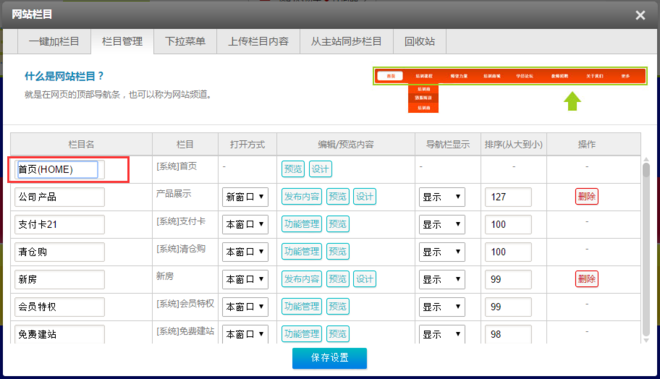Click 功能管理 for 会员特权
This screenshot has width=660, height=379.
coord(301,306)
